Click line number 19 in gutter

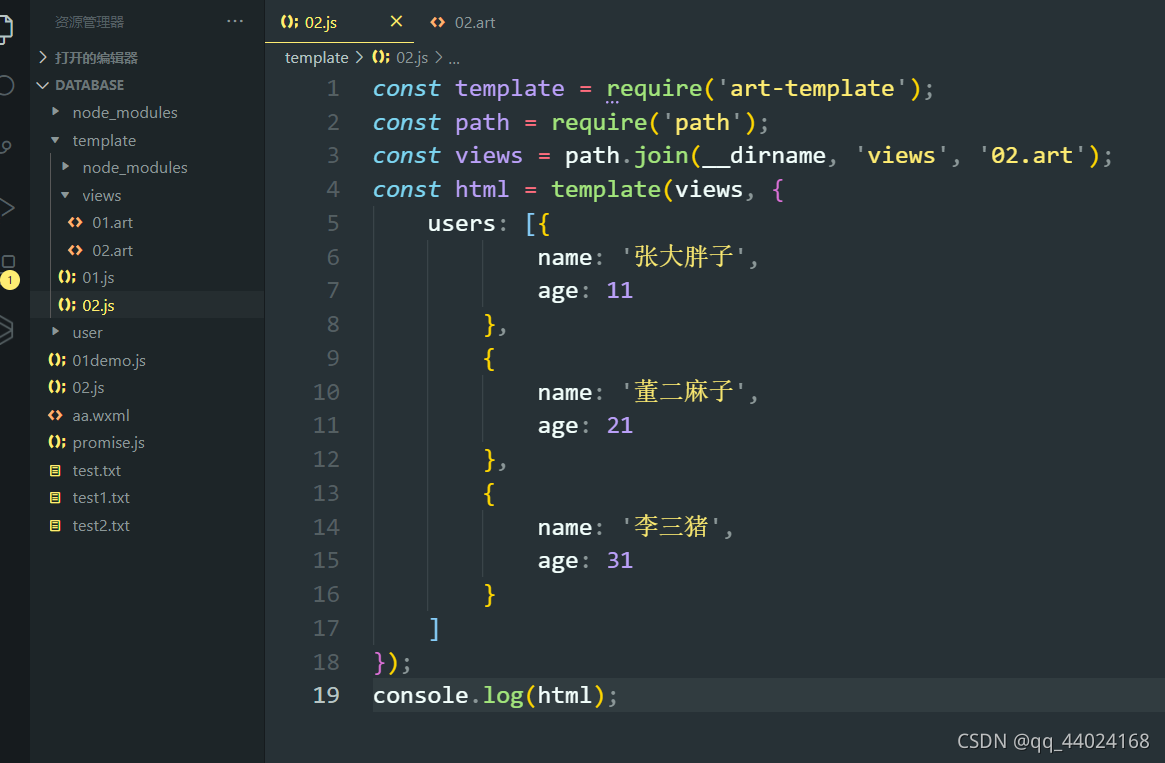[326, 695]
